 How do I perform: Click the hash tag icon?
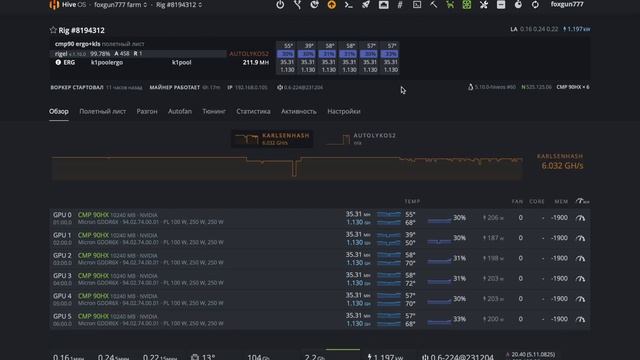tap(400, 4)
